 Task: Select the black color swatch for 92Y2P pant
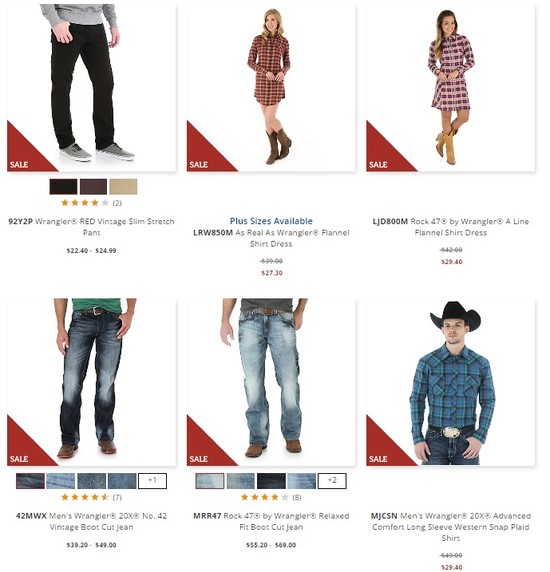[x=63, y=187]
